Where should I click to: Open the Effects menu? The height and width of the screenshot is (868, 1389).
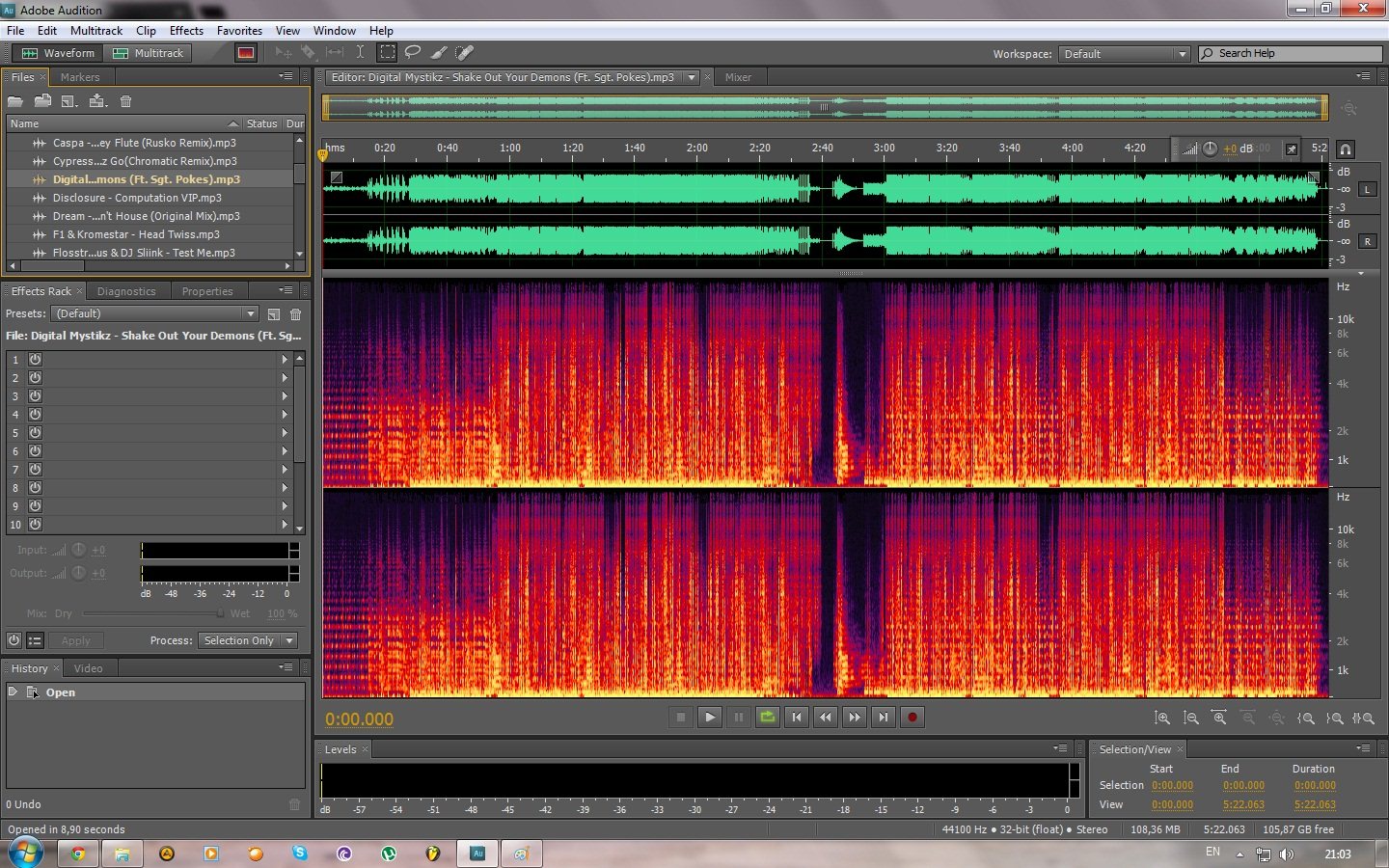pyautogui.click(x=186, y=31)
